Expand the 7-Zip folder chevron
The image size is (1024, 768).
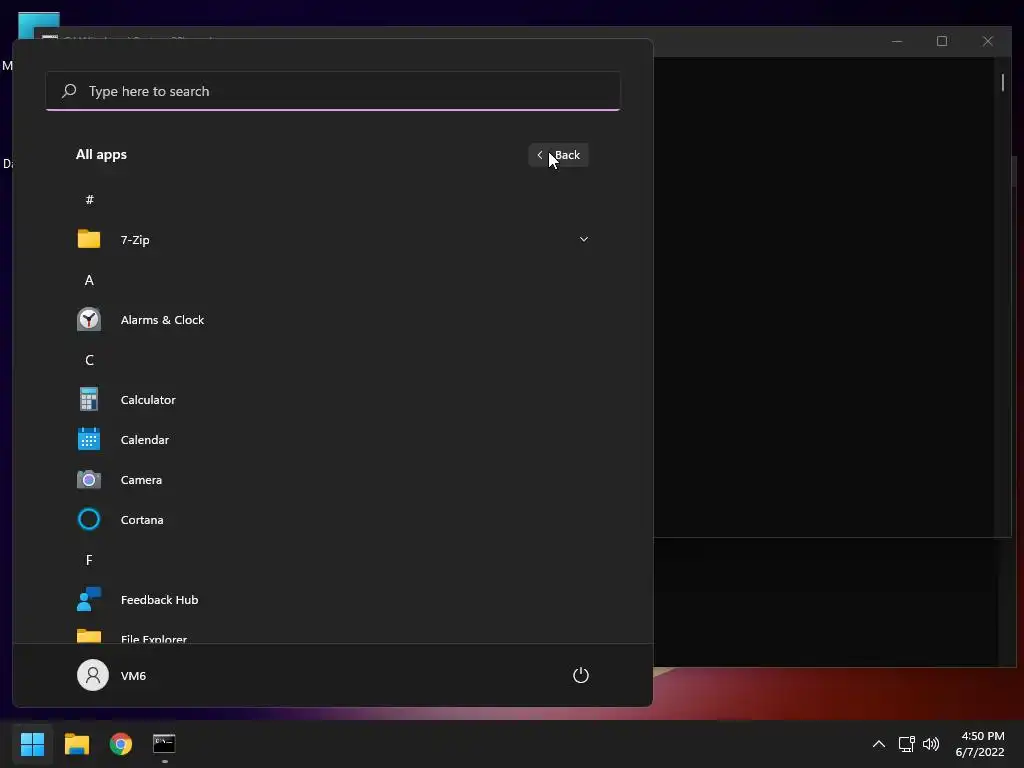pos(584,239)
